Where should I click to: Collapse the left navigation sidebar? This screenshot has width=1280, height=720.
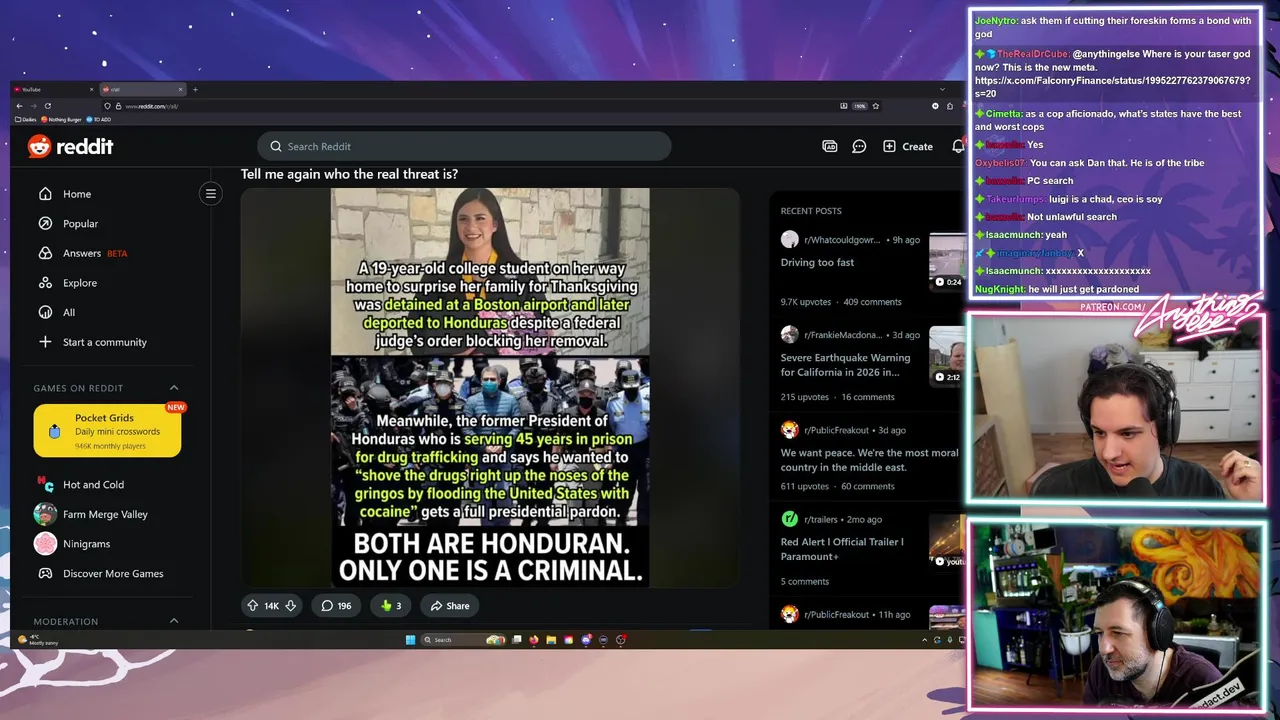pos(211,194)
